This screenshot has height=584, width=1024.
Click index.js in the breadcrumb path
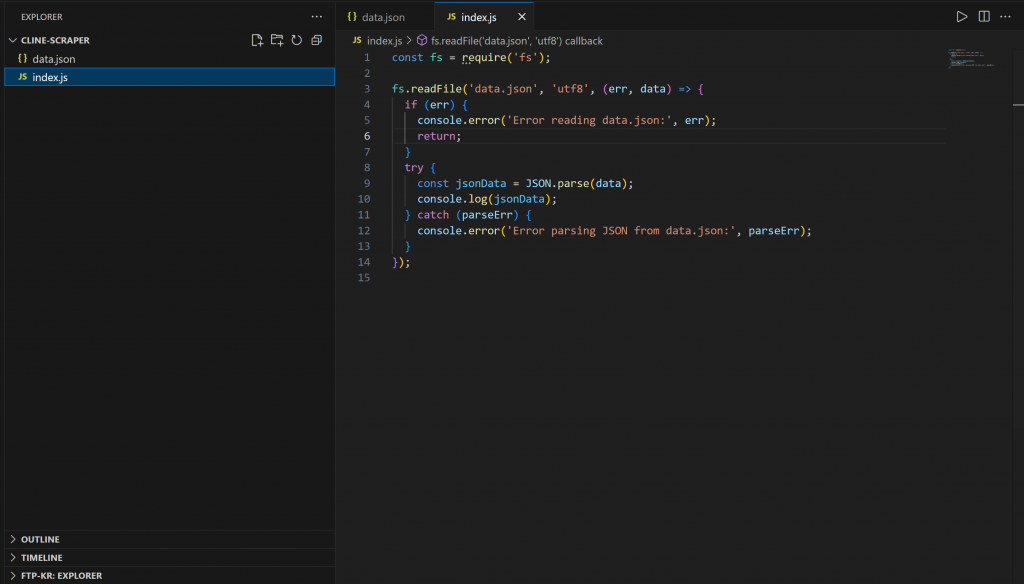[384, 41]
